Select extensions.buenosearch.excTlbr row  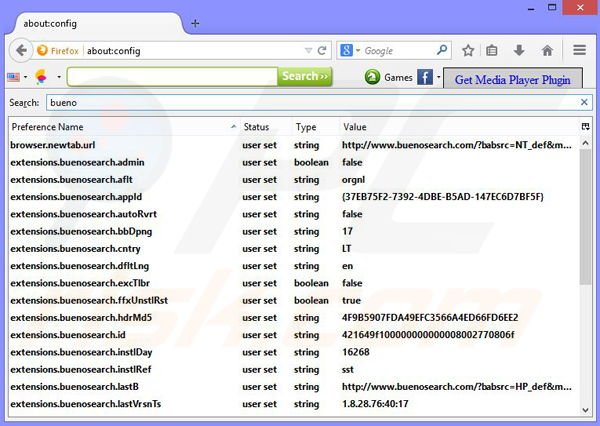pos(294,283)
